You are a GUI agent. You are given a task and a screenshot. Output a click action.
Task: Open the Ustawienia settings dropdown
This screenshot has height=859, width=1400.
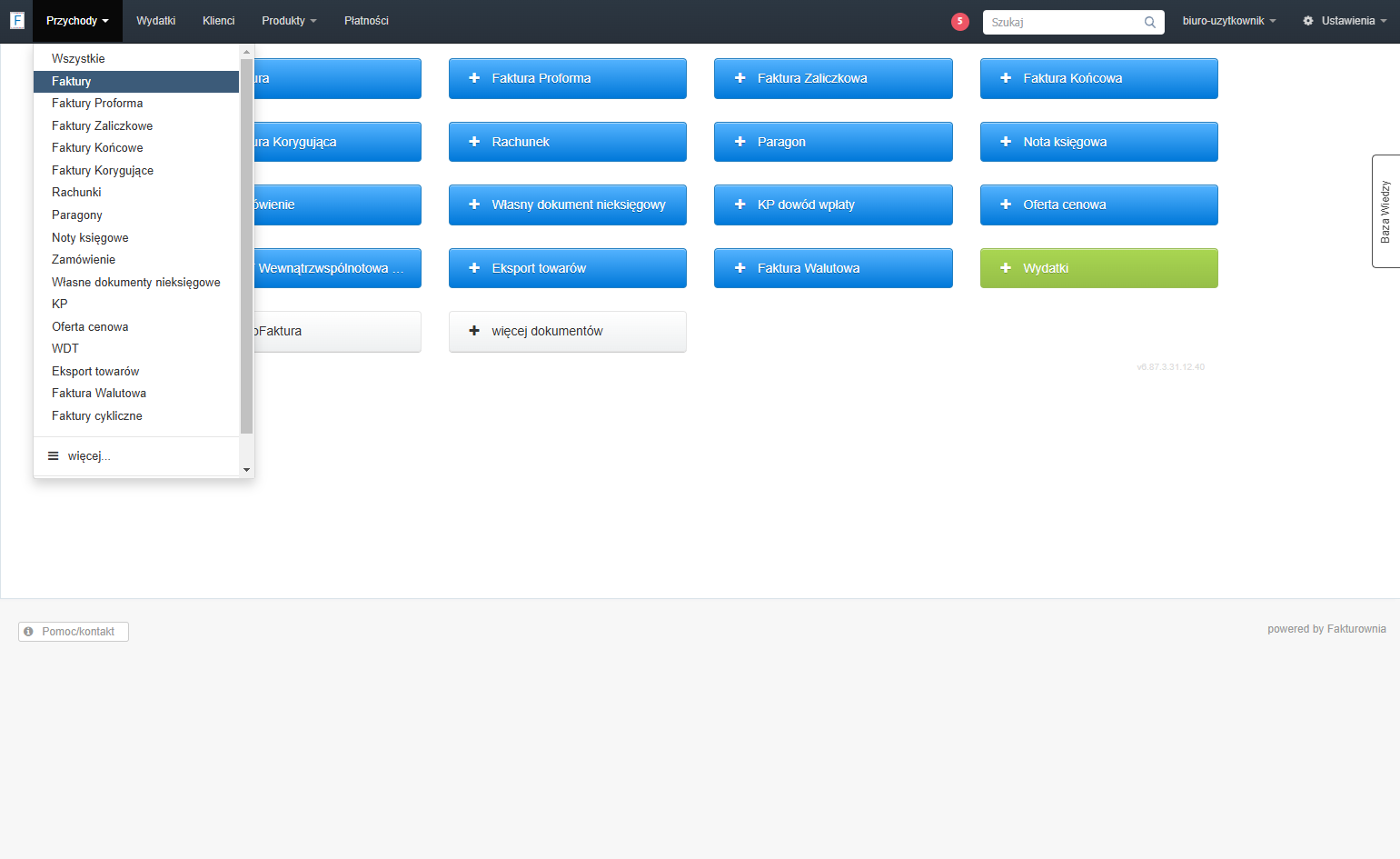click(x=1345, y=21)
